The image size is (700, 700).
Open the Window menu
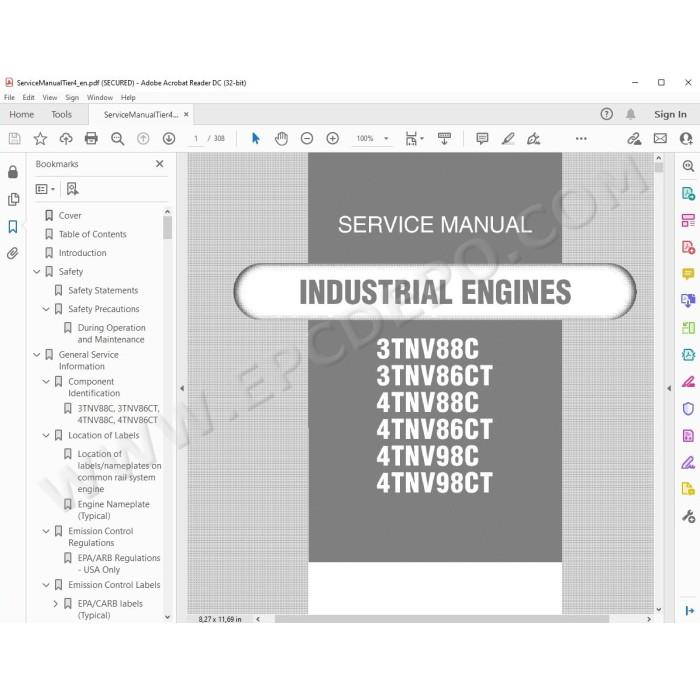tap(100, 97)
